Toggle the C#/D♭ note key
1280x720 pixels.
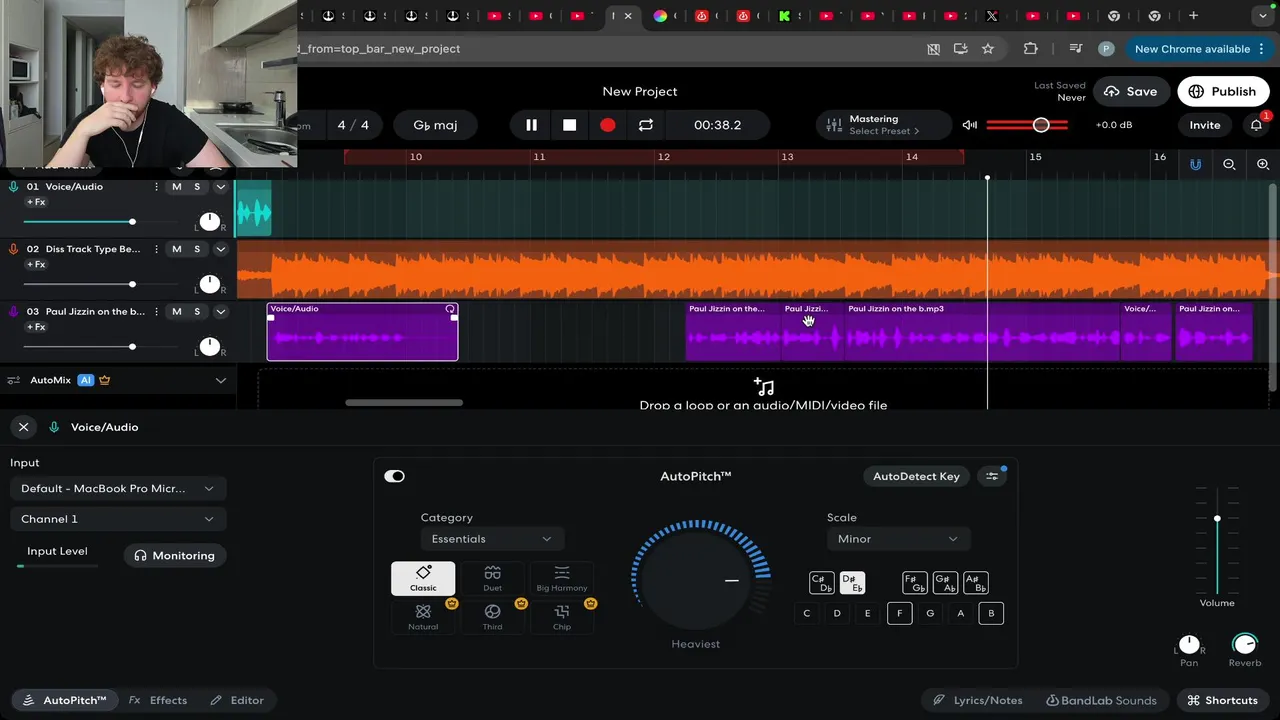[822, 583]
